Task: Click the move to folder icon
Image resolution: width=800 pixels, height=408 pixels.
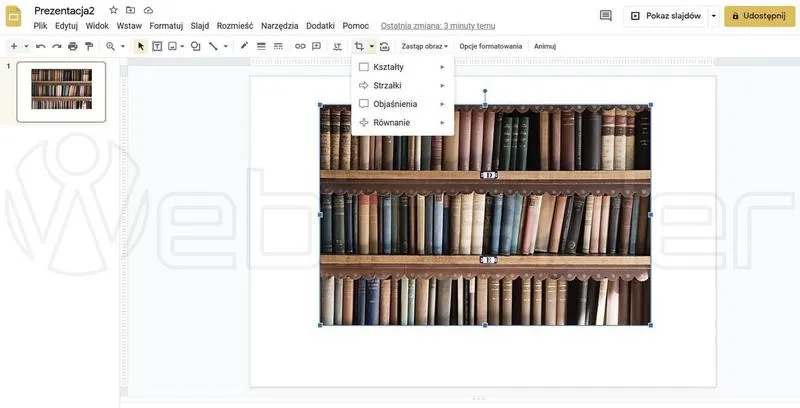Action: point(131,10)
